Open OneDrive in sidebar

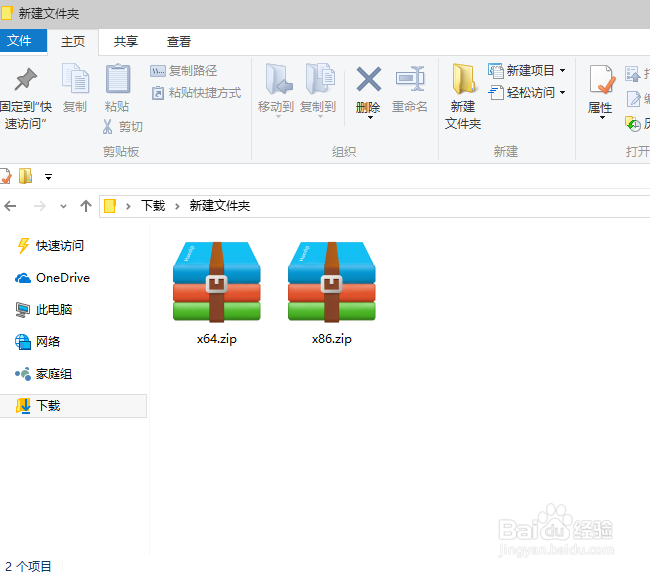53,278
